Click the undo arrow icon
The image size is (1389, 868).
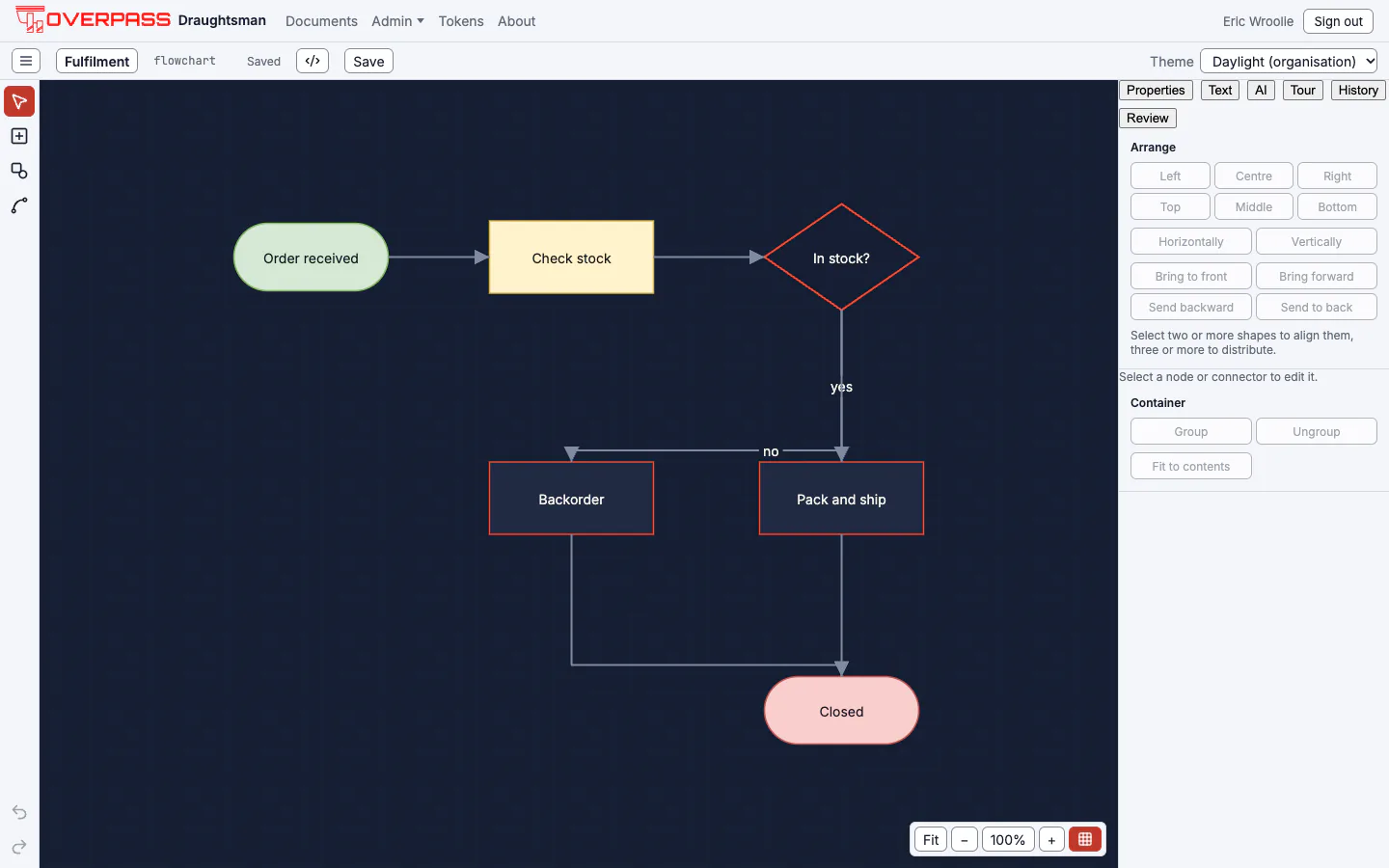point(19,812)
